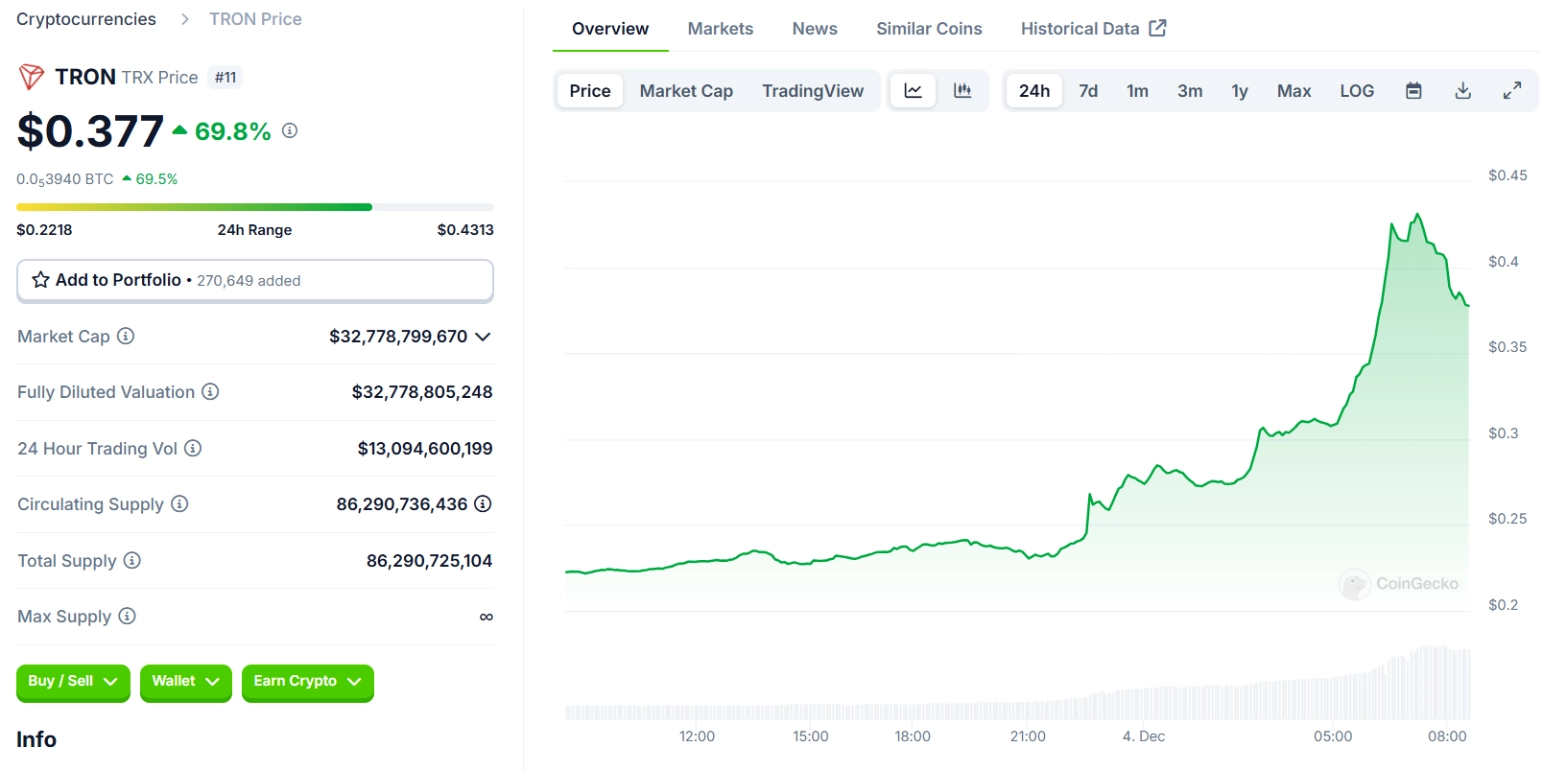Open the Wallet dropdown
Viewport: 1567px width, 770px height.
point(186,682)
